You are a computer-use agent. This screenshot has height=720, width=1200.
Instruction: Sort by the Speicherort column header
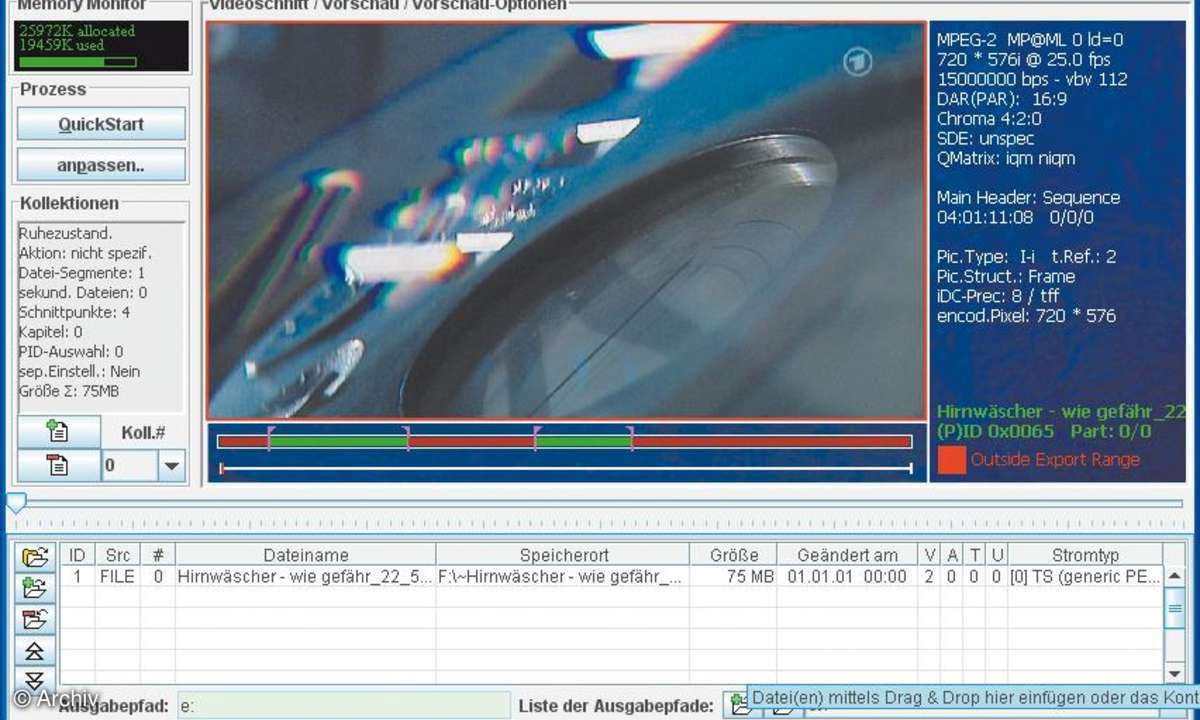coord(564,555)
